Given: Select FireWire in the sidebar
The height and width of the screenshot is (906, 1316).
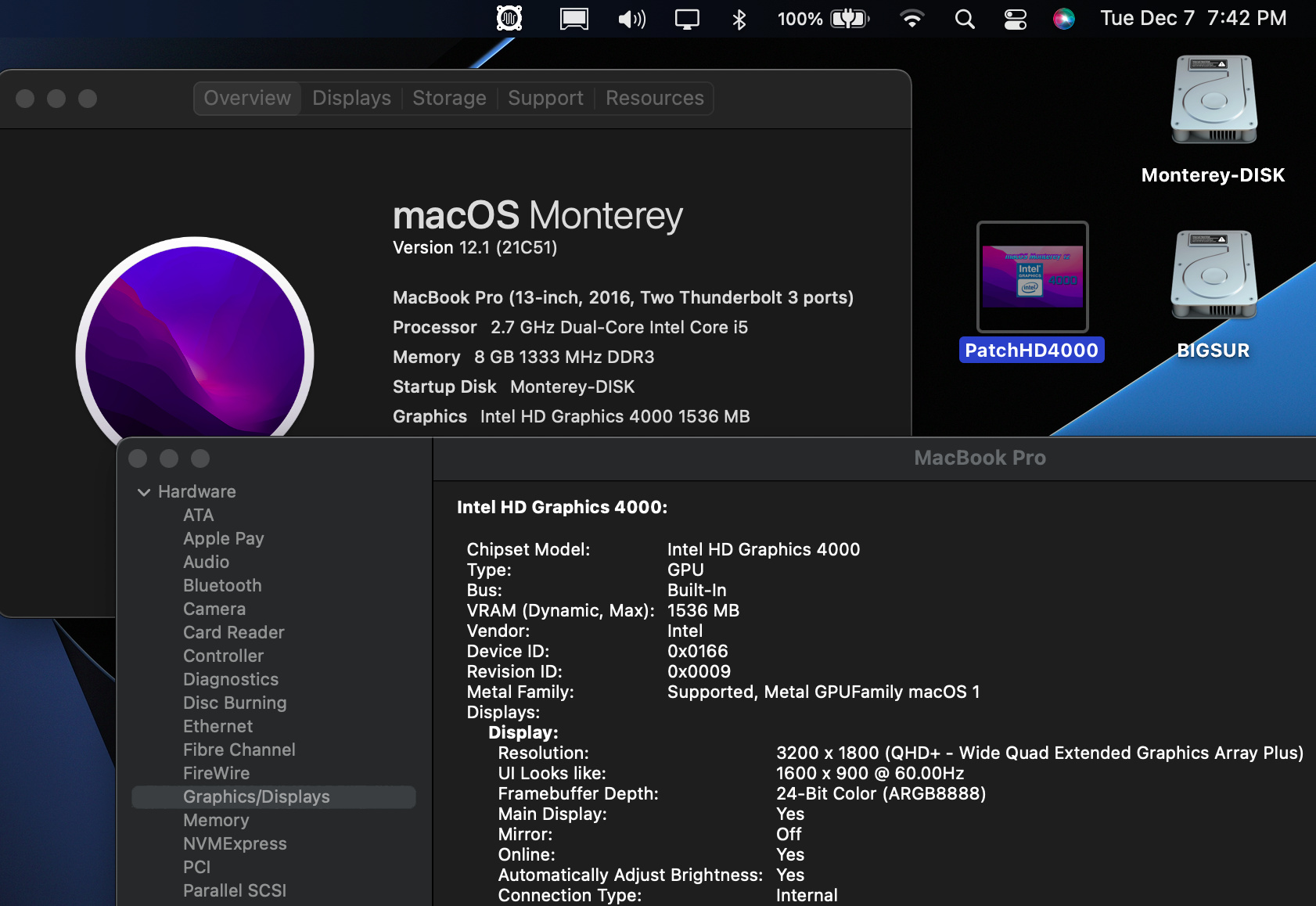Looking at the screenshot, I should click(x=217, y=773).
